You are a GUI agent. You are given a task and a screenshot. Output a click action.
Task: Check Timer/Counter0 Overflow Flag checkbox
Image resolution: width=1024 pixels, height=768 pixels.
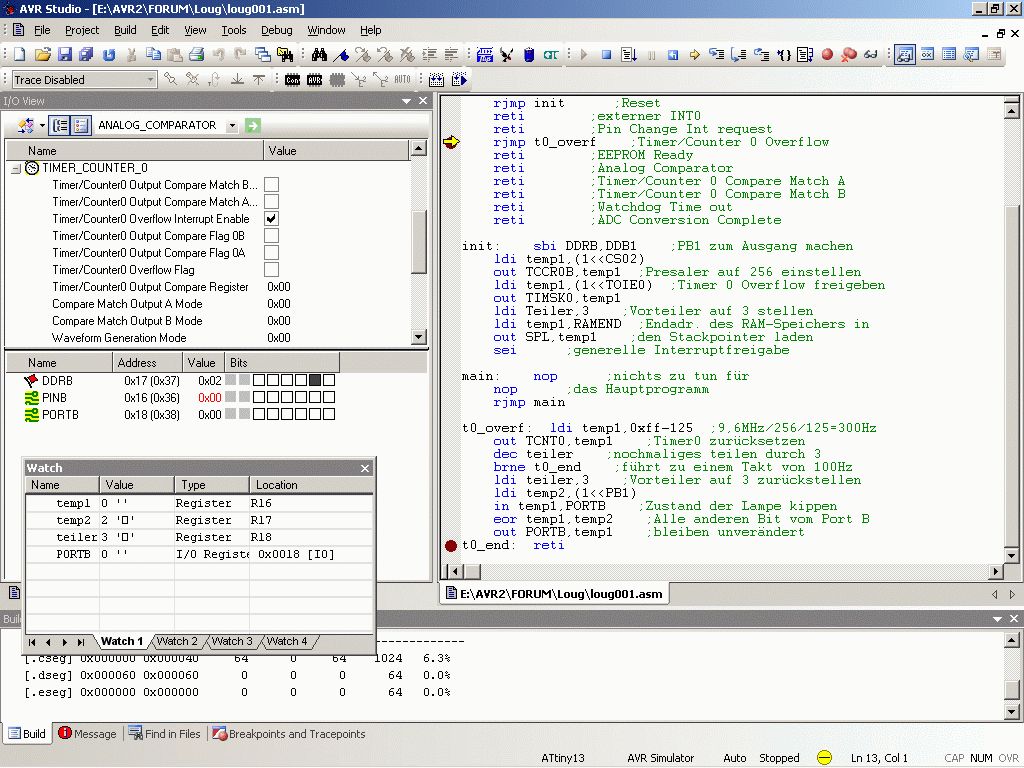click(271, 270)
